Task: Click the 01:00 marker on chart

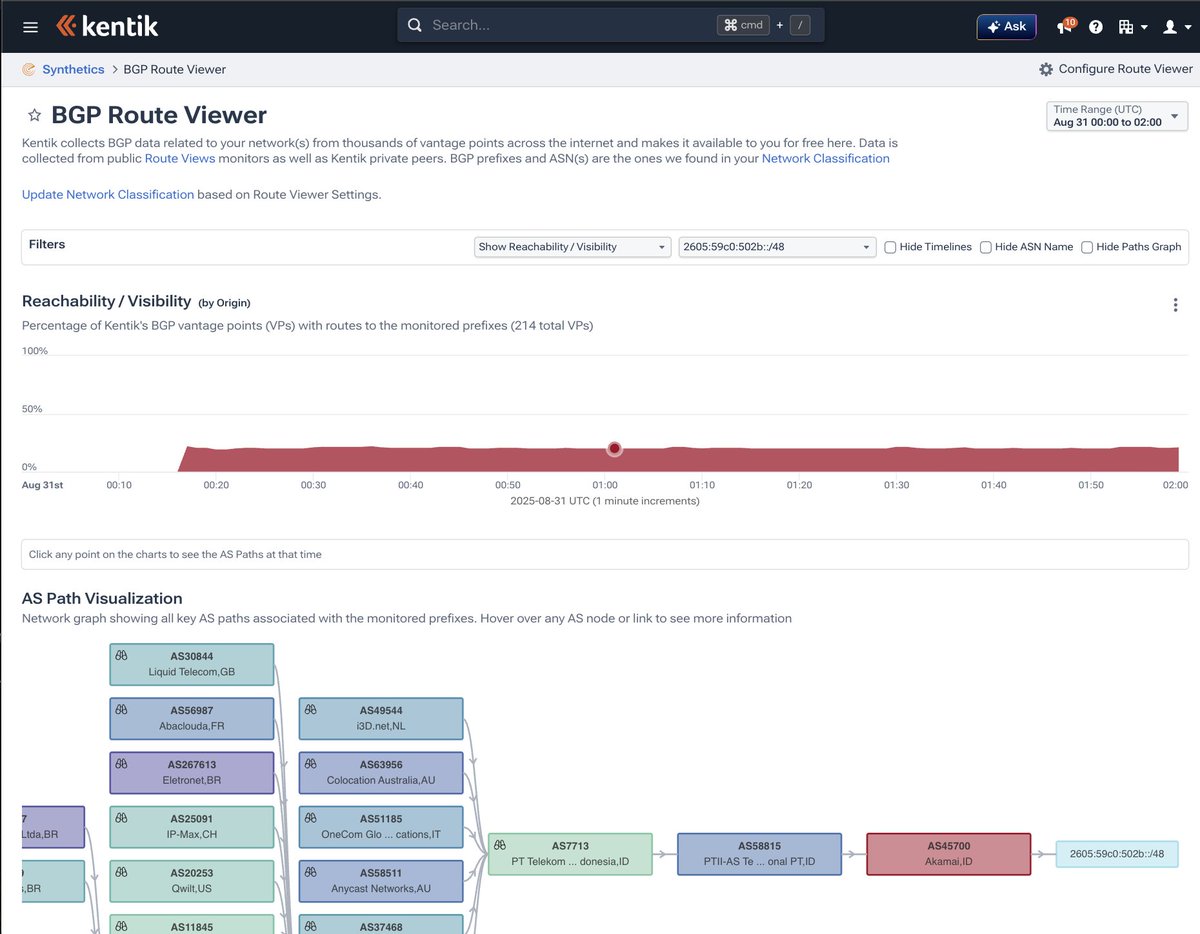Action: coord(614,449)
